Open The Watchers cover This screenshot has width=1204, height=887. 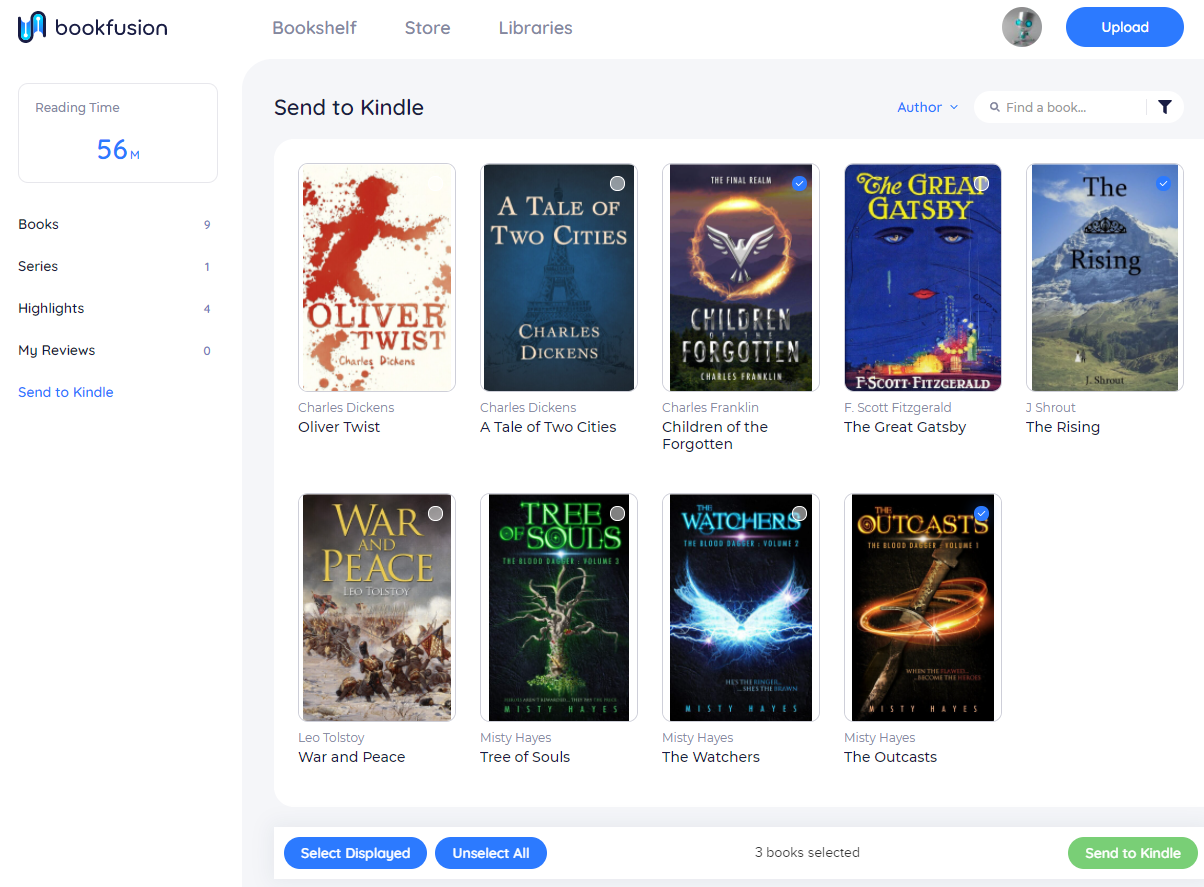[x=741, y=607]
